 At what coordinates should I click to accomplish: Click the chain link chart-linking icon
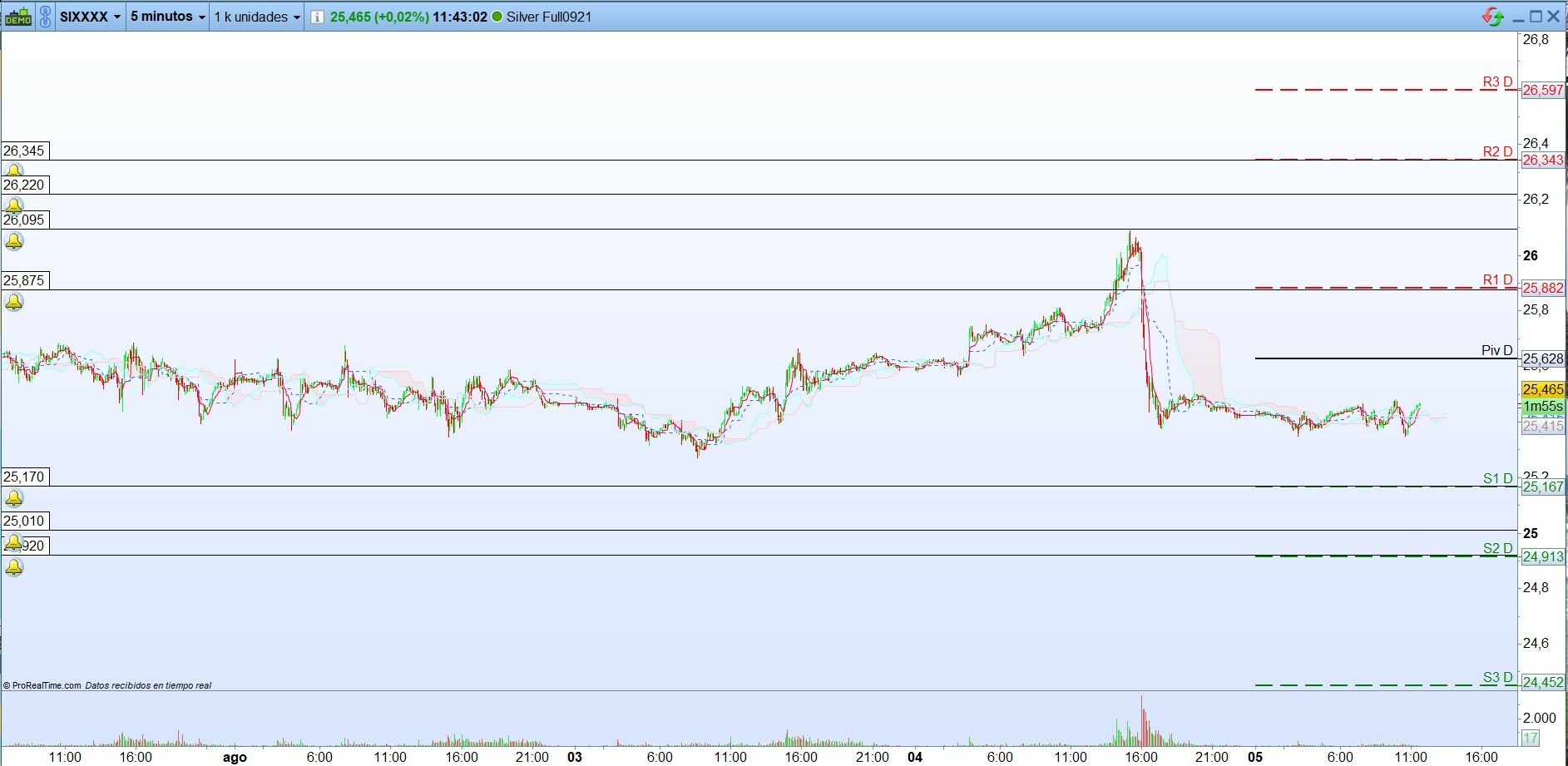45,17
